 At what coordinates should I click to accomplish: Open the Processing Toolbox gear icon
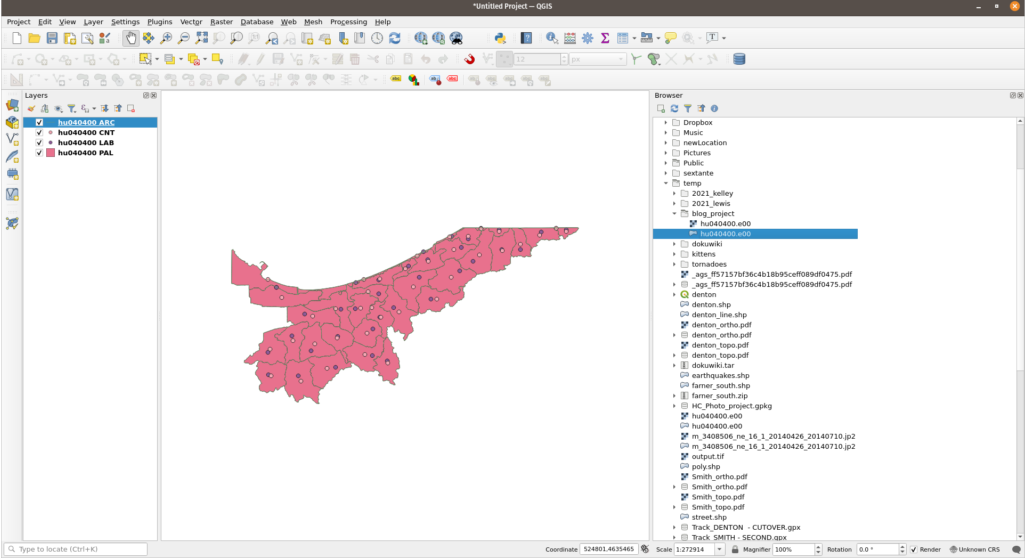[x=587, y=38]
